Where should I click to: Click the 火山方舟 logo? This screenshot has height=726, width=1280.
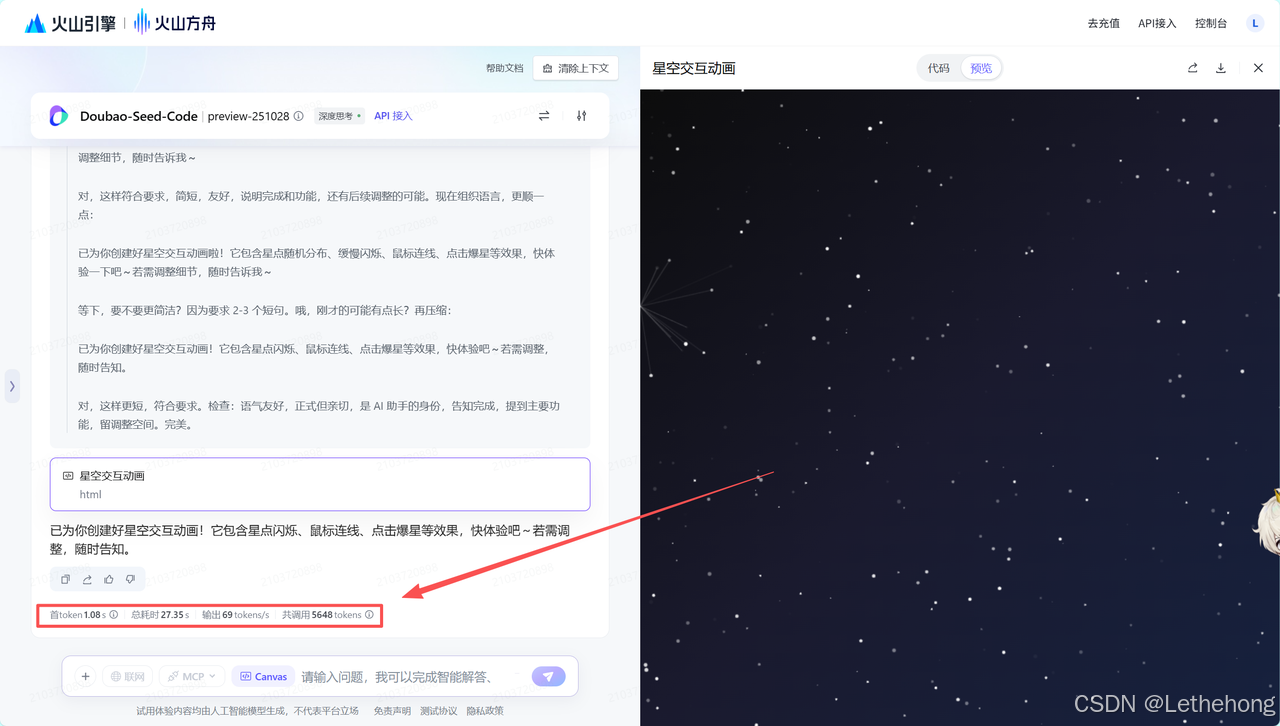(177, 22)
